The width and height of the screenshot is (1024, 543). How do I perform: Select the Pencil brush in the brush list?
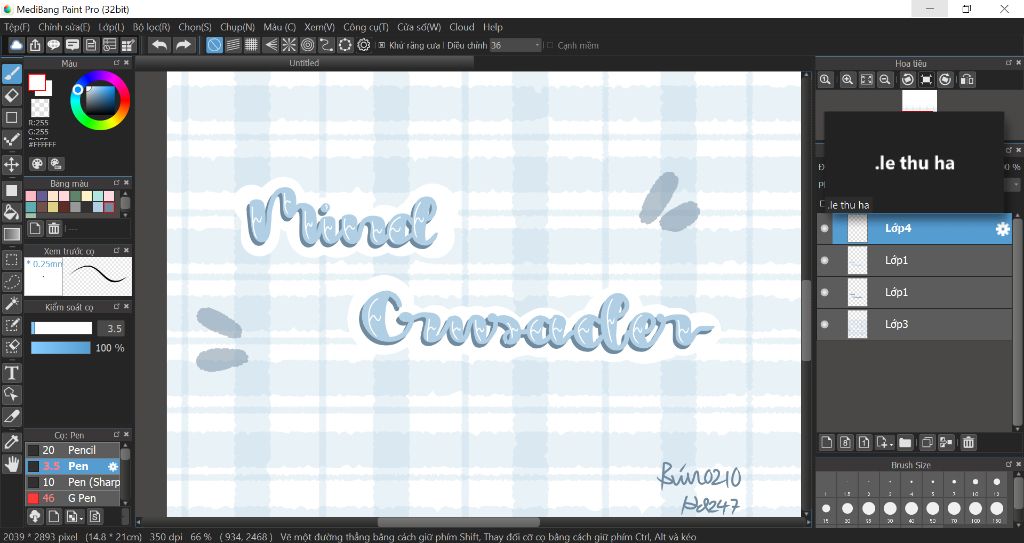click(72, 450)
